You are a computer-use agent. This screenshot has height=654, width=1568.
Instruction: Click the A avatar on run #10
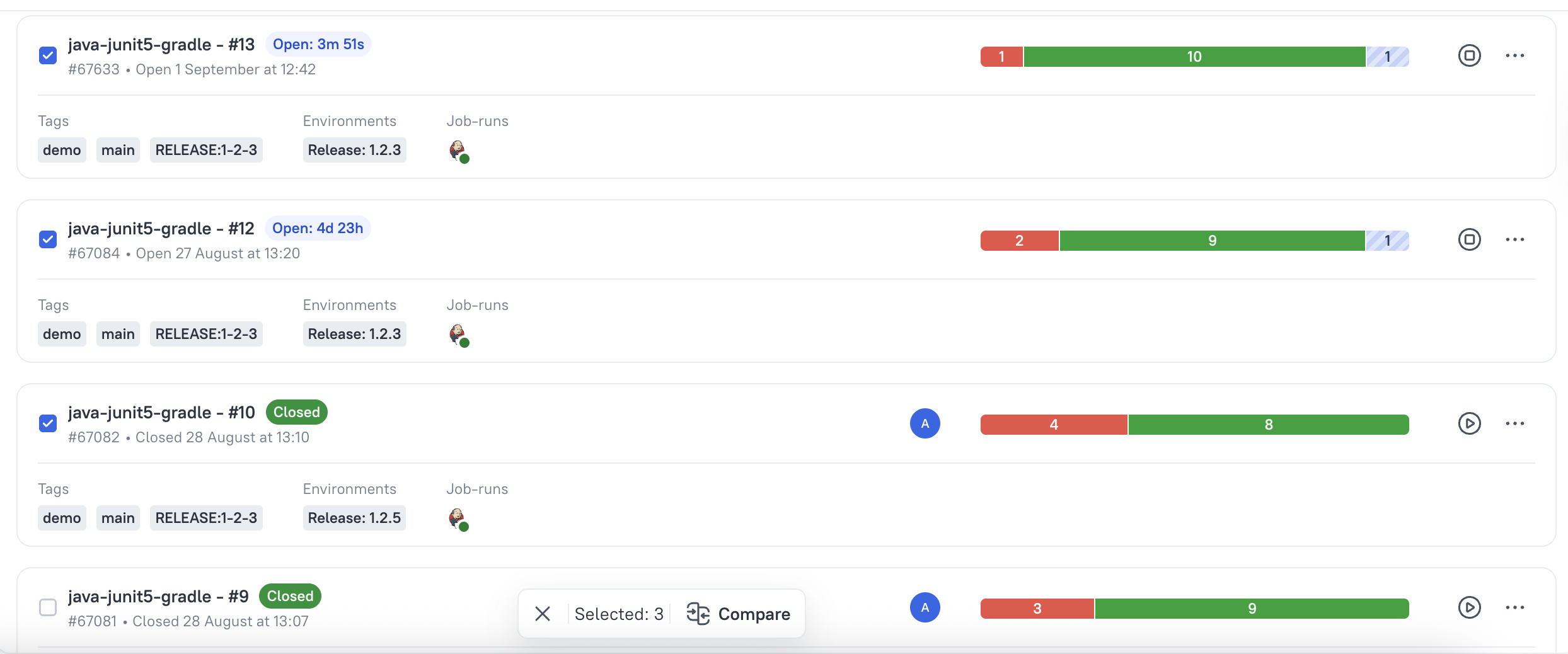[x=925, y=423]
